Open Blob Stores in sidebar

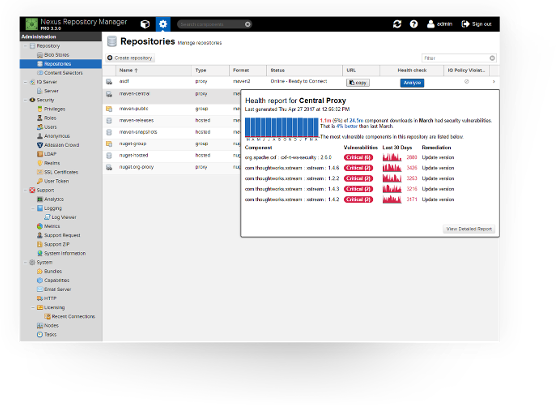(57, 55)
